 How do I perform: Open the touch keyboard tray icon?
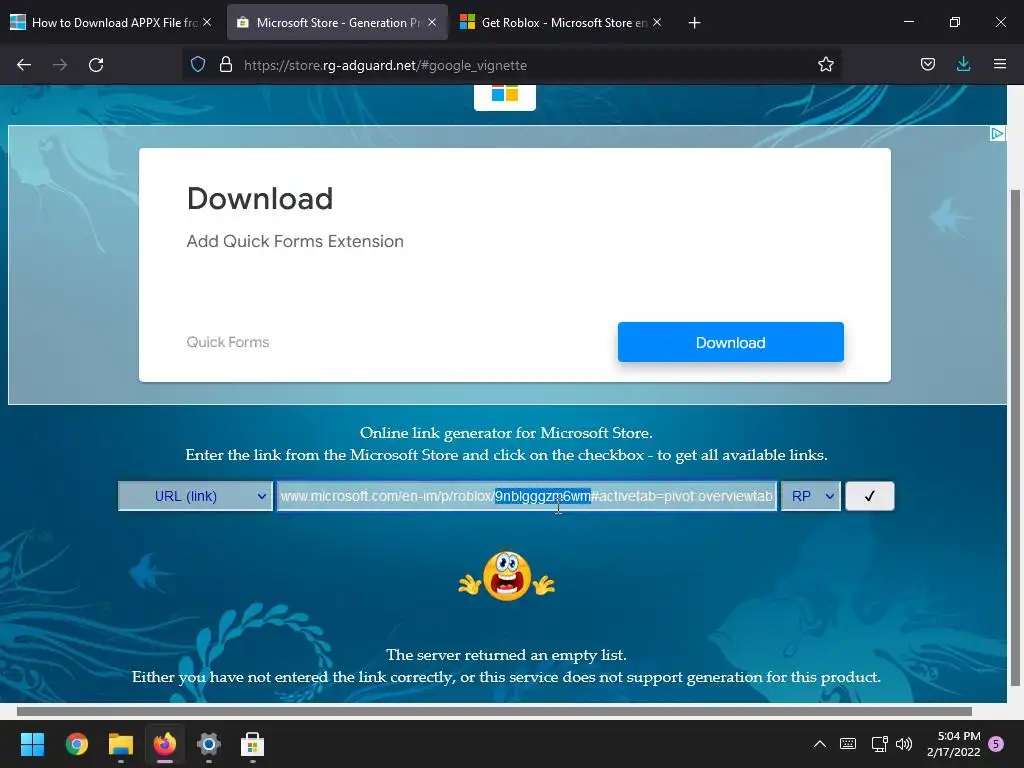click(848, 744)
